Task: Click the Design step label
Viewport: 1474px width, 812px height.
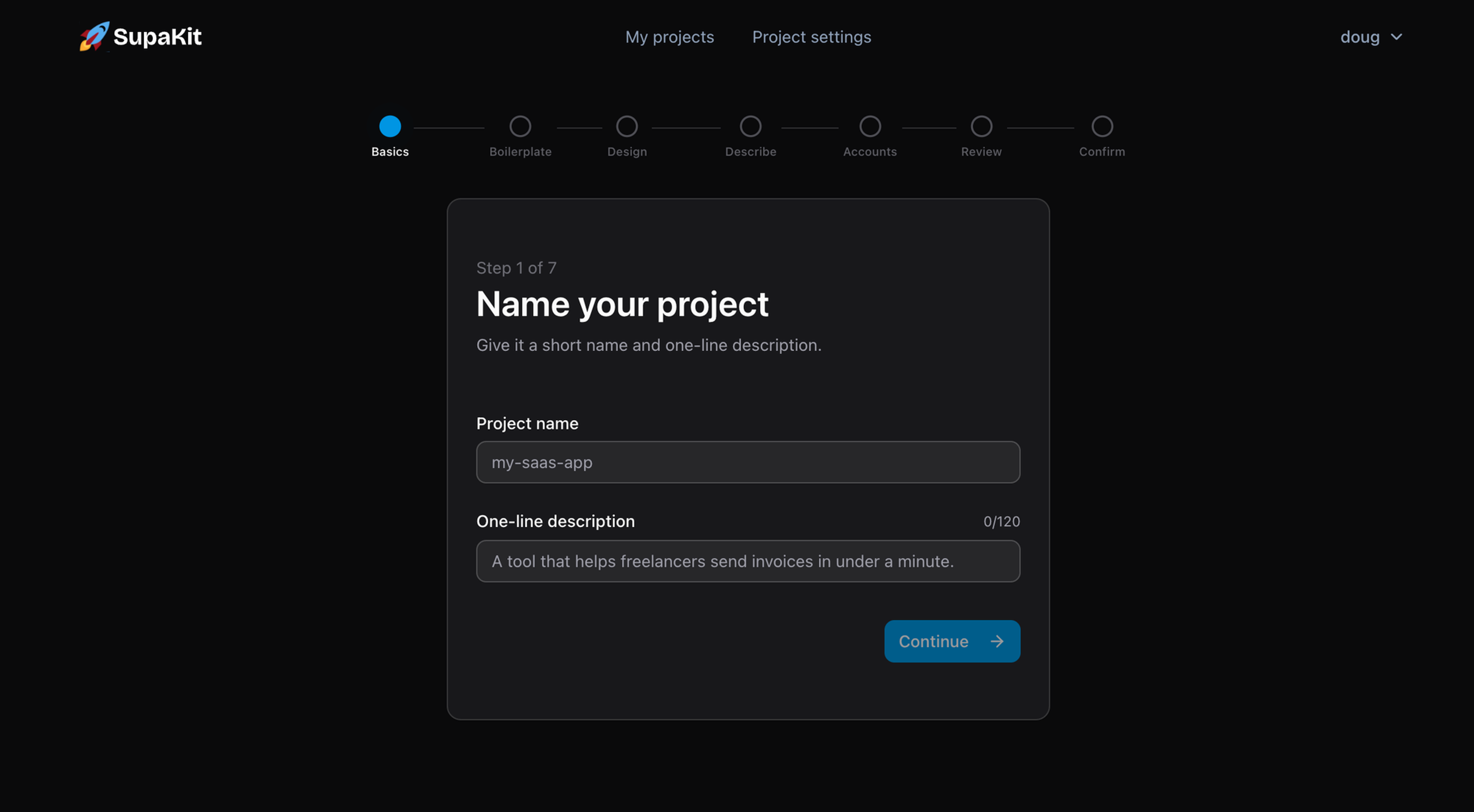Action: click(x=626, y=152)
